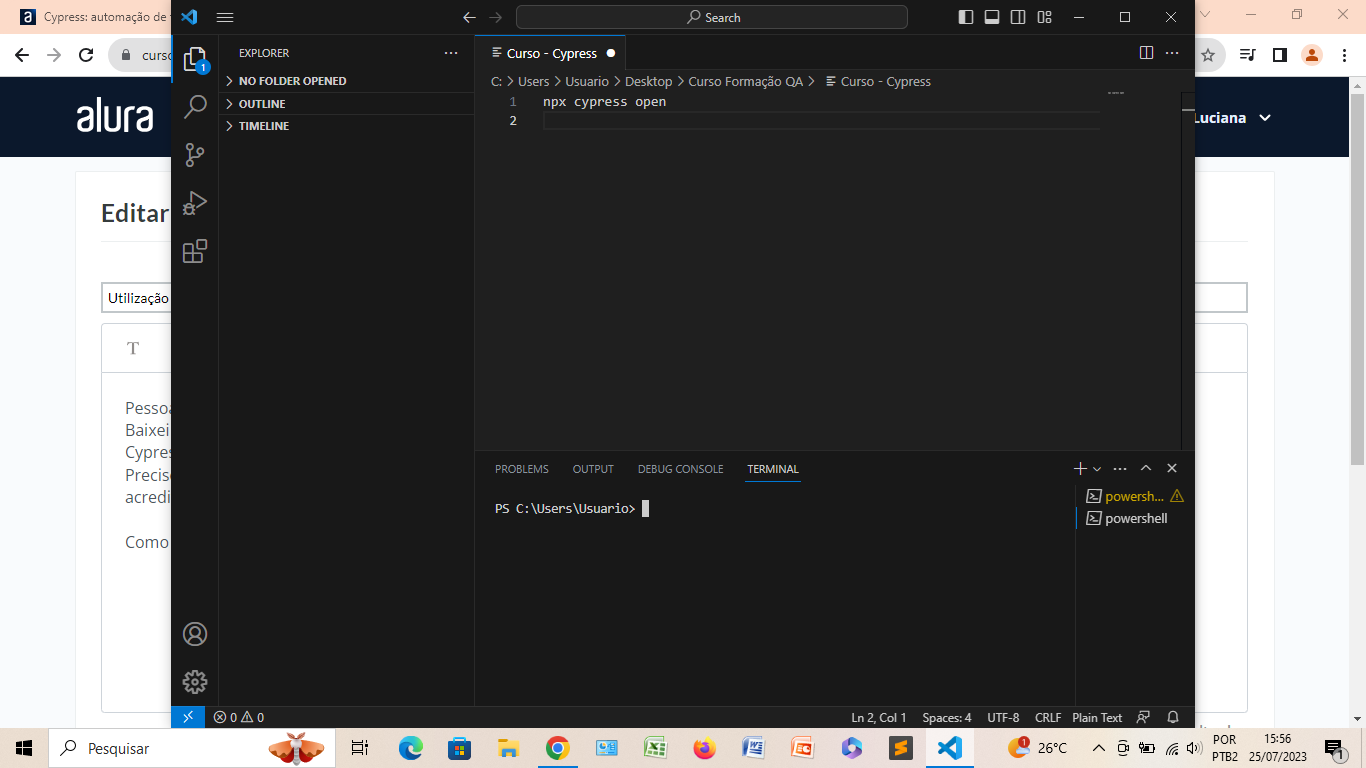Toggle the secondary side bar layout icon
Image resolution: width=1366 pixels, height=768 pixels.
[1018, 17]
